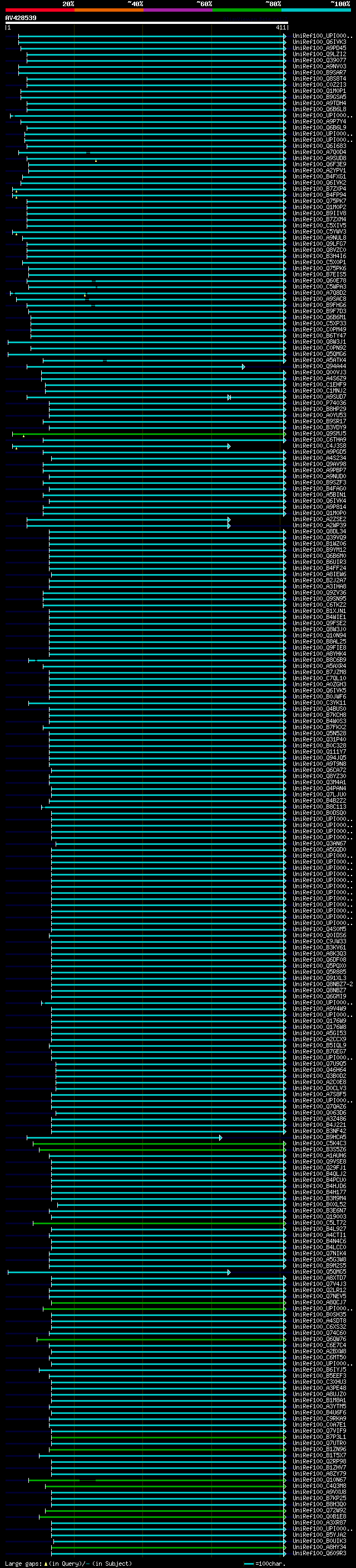Select hit label UniRef100_Q39077
The image size is (356, 1568).
pyautogui.click(x=319, y=60)
